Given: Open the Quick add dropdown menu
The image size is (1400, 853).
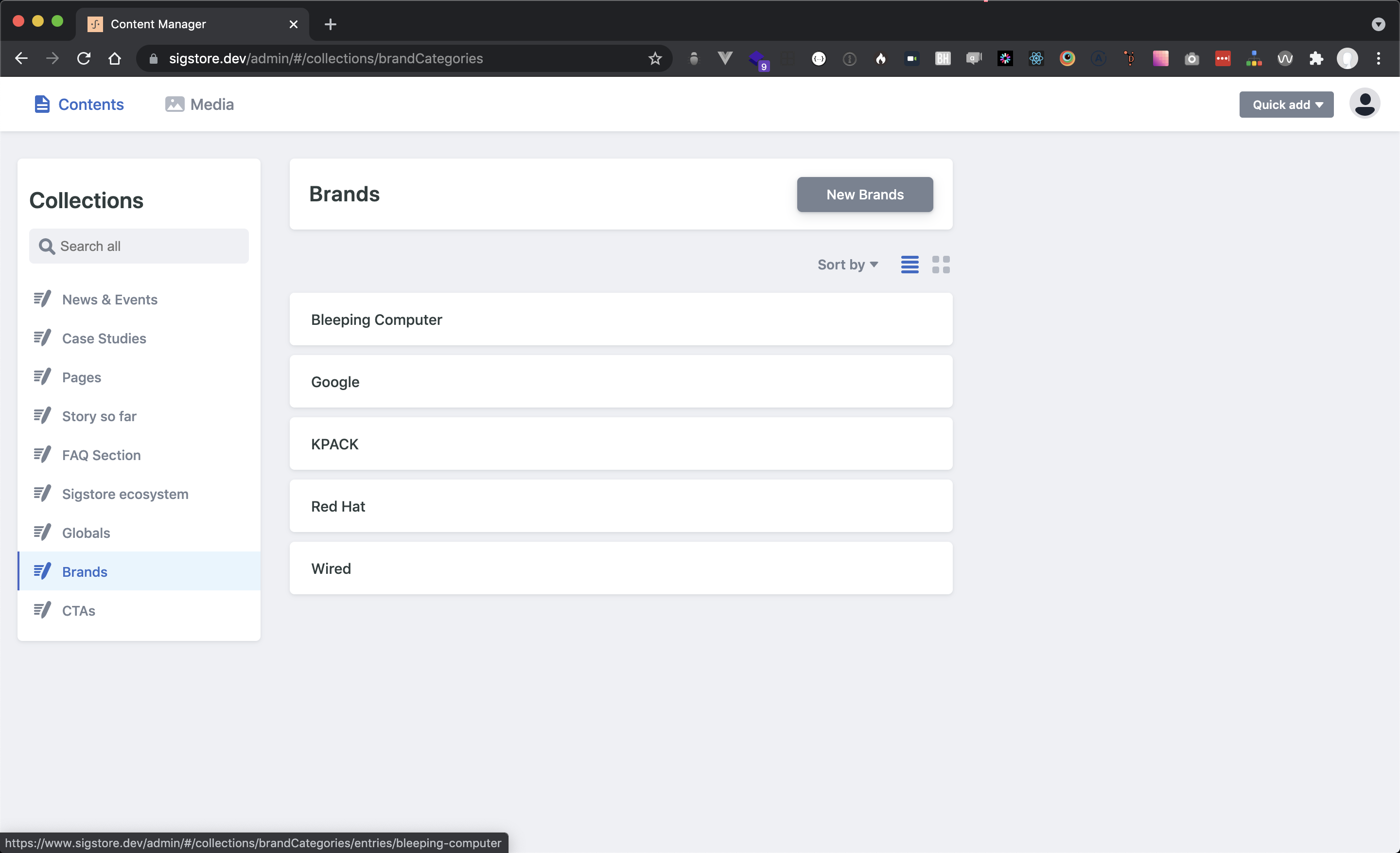Looking at the screenshot, I should pos(1287,104).
